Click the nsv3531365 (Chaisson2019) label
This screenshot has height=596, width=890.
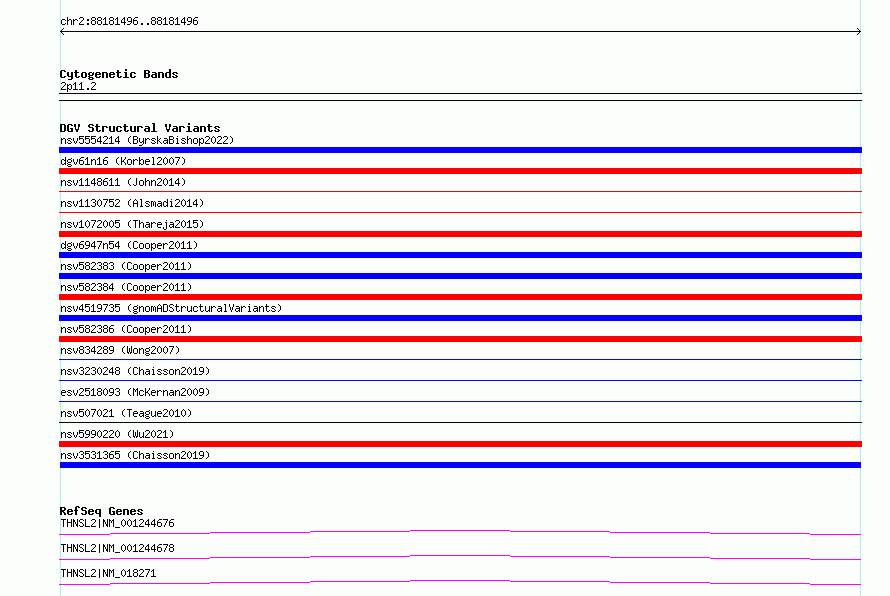click(135, 455)
